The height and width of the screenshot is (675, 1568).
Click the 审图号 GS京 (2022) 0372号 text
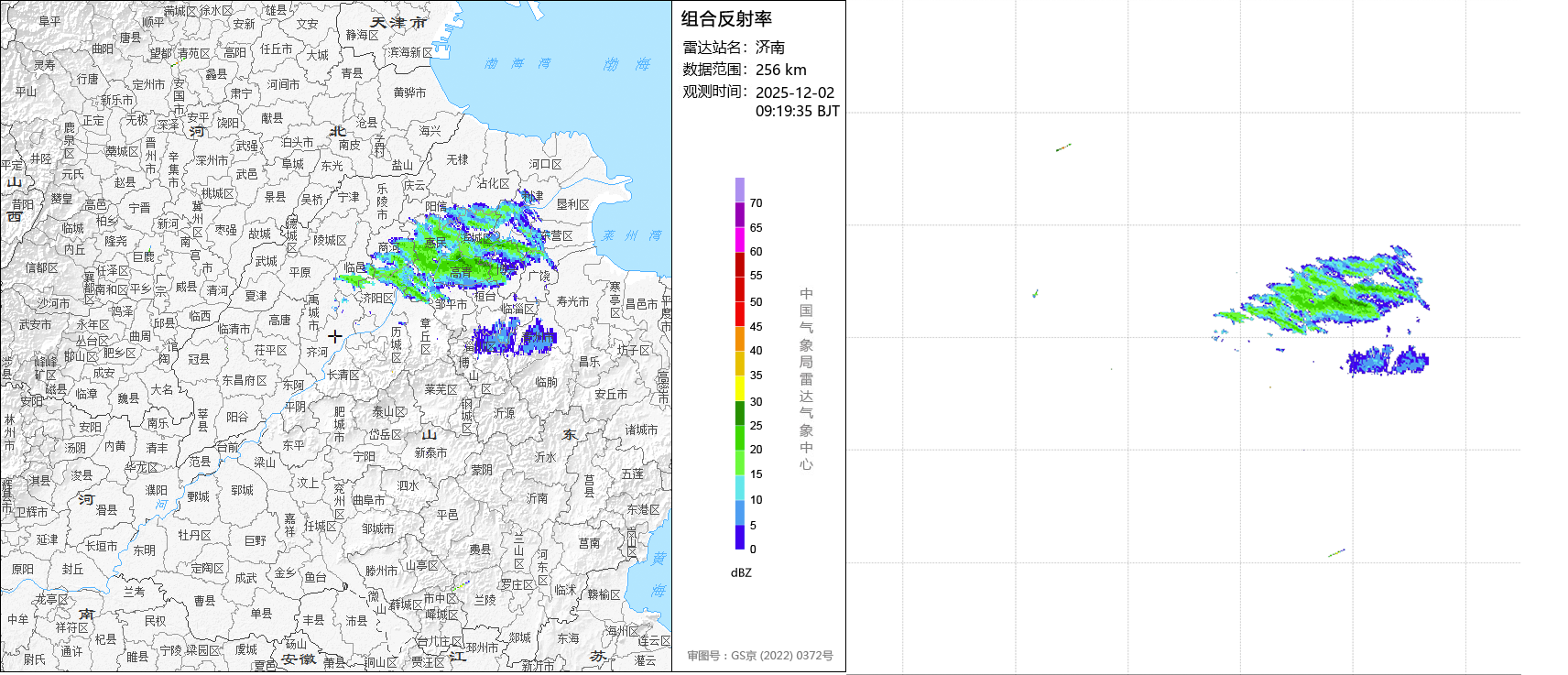pyautogui.click(x=760, y=656)
